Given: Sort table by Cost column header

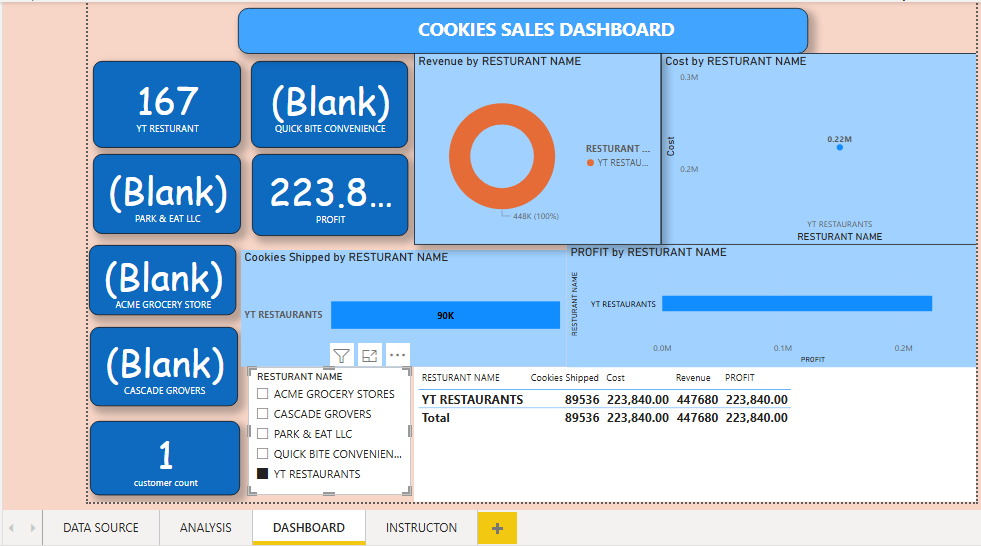Looking at the screenshot, I should click(616, 378).
